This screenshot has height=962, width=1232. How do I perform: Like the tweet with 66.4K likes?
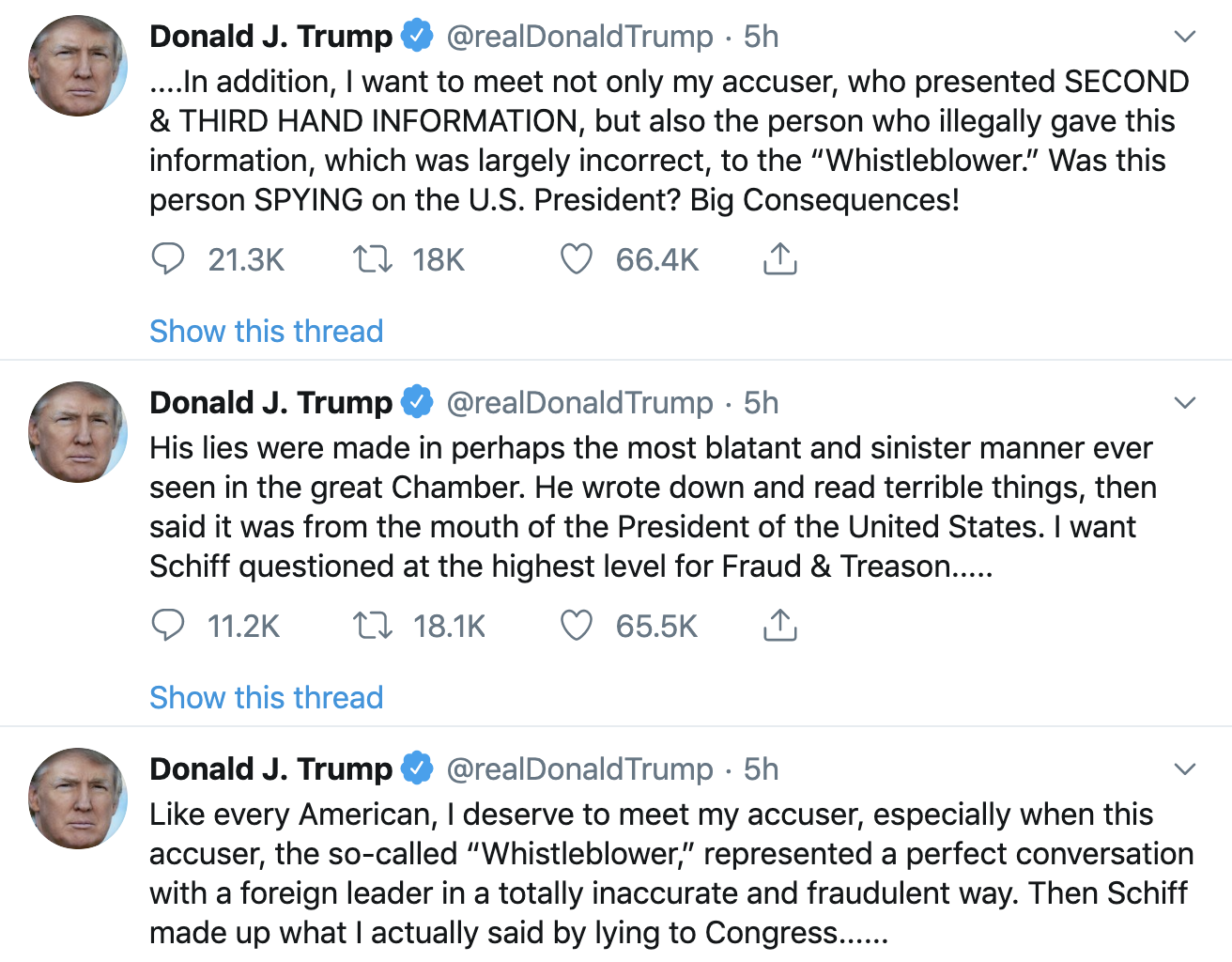[576, 258]
